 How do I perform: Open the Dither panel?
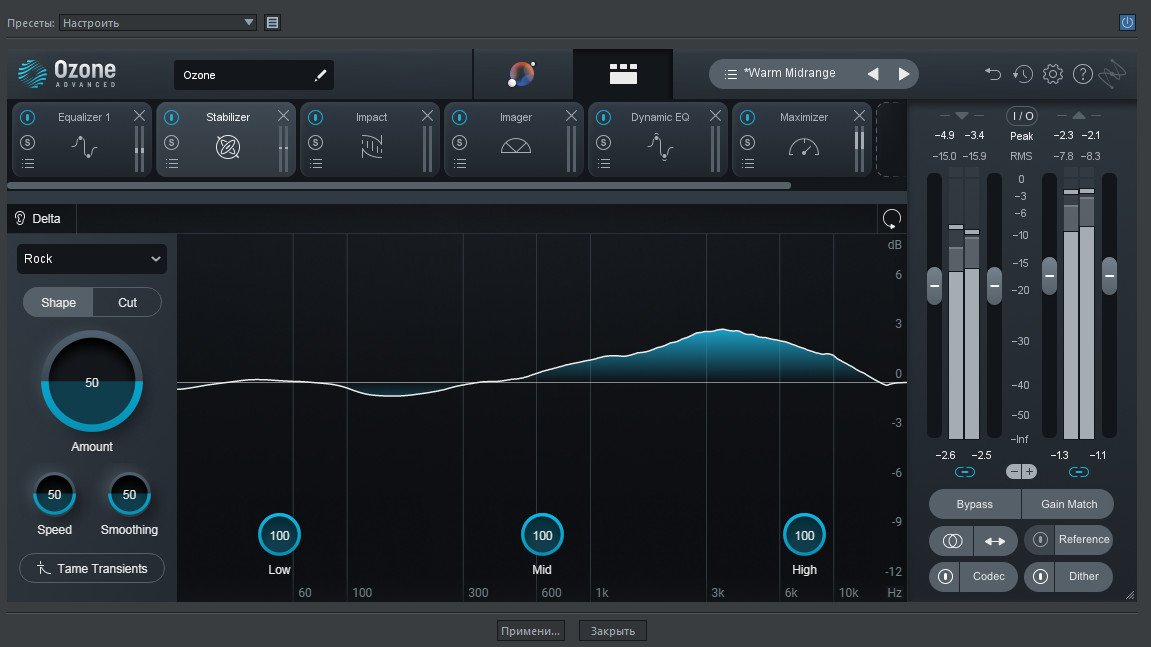click(1083, 576)
